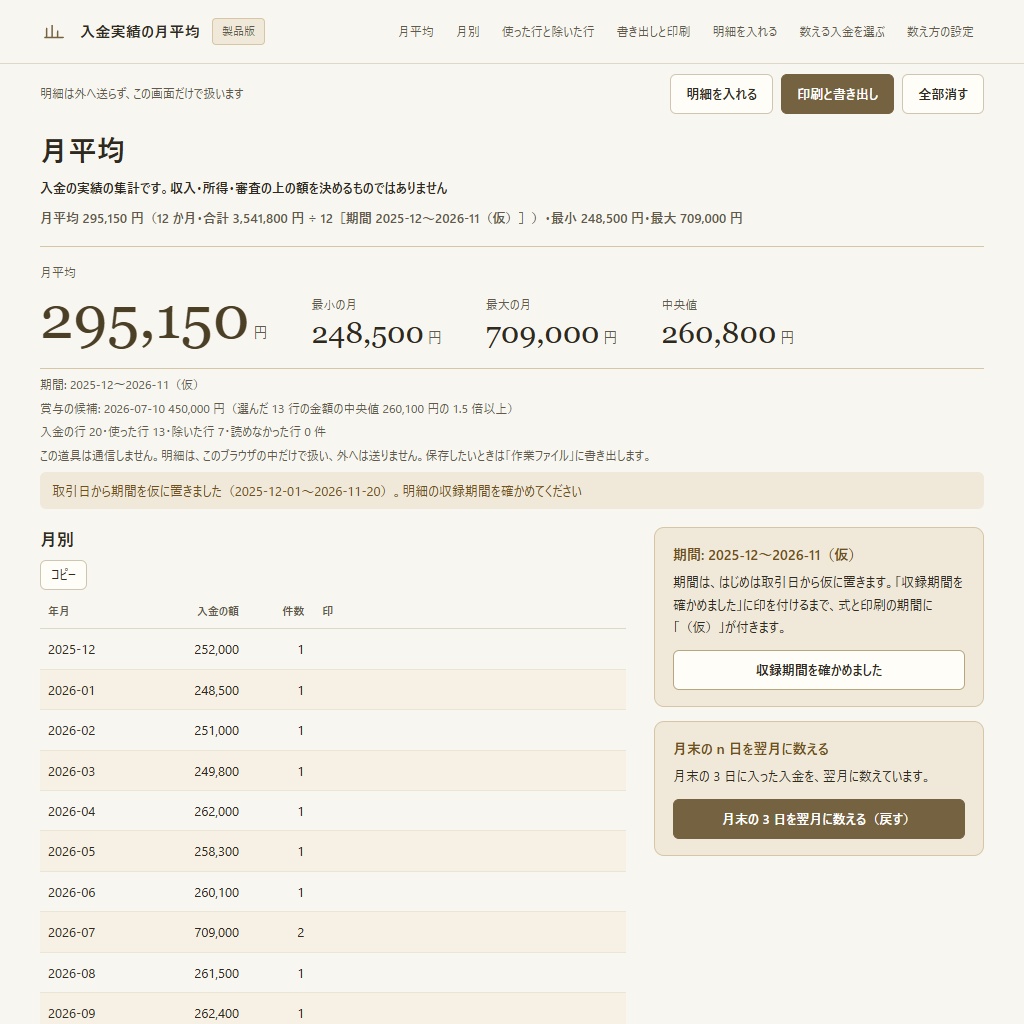
Task: Select the 2026-05 row month cell
Action: coord(71,852)
